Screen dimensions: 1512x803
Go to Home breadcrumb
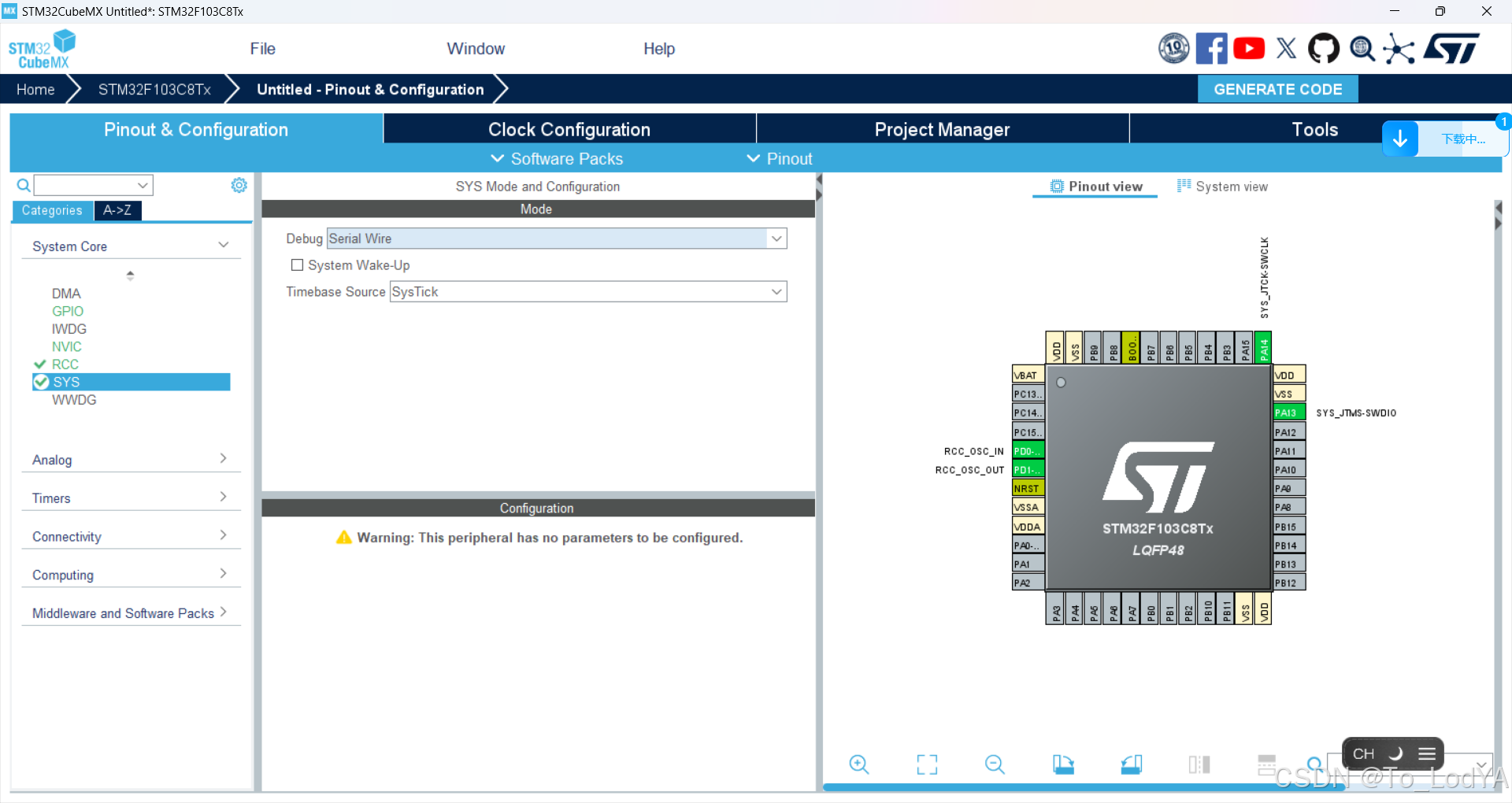click(x=35, y=89)
